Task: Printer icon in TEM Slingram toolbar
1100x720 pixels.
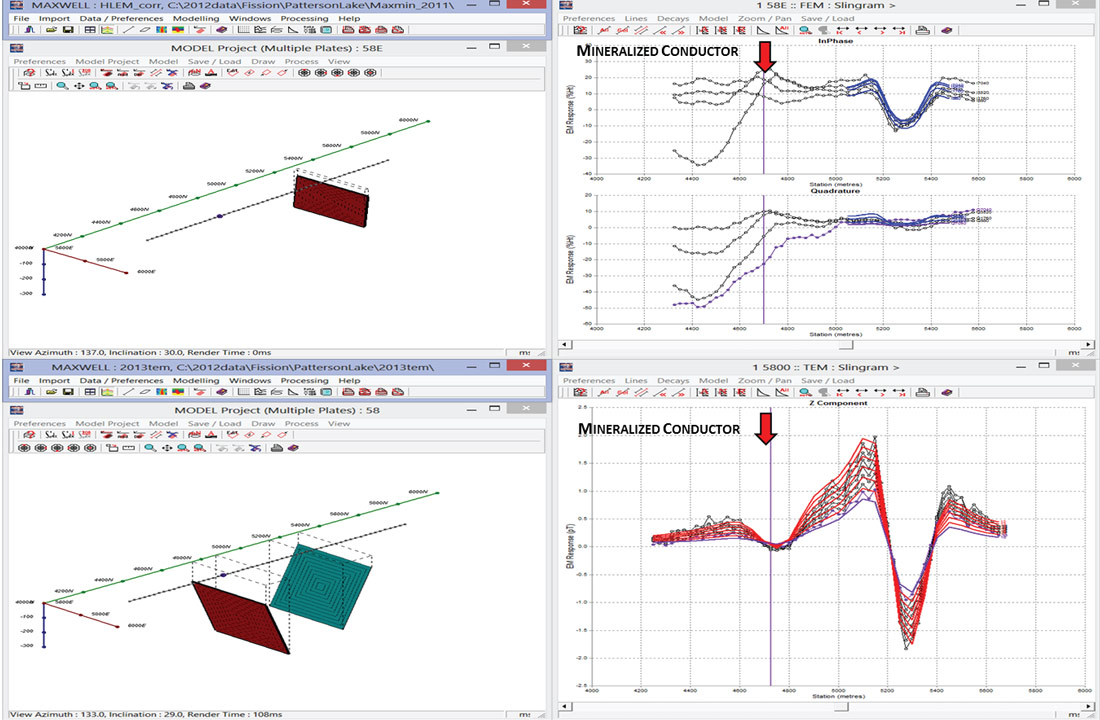Action: [x=923, y=392]
